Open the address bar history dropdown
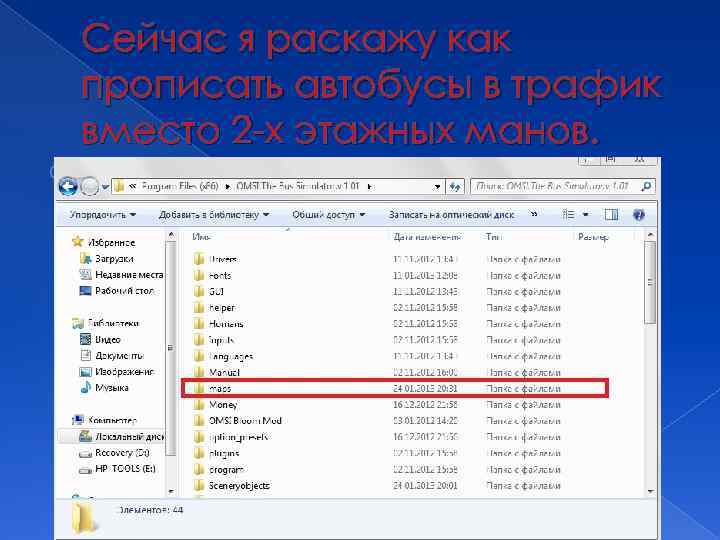Viewport: 720px width, 540px height. pos(437,187)
